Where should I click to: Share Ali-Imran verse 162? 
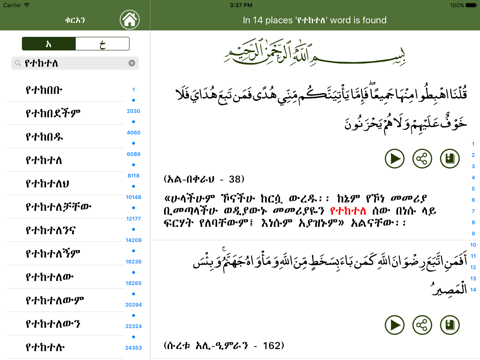422,325
